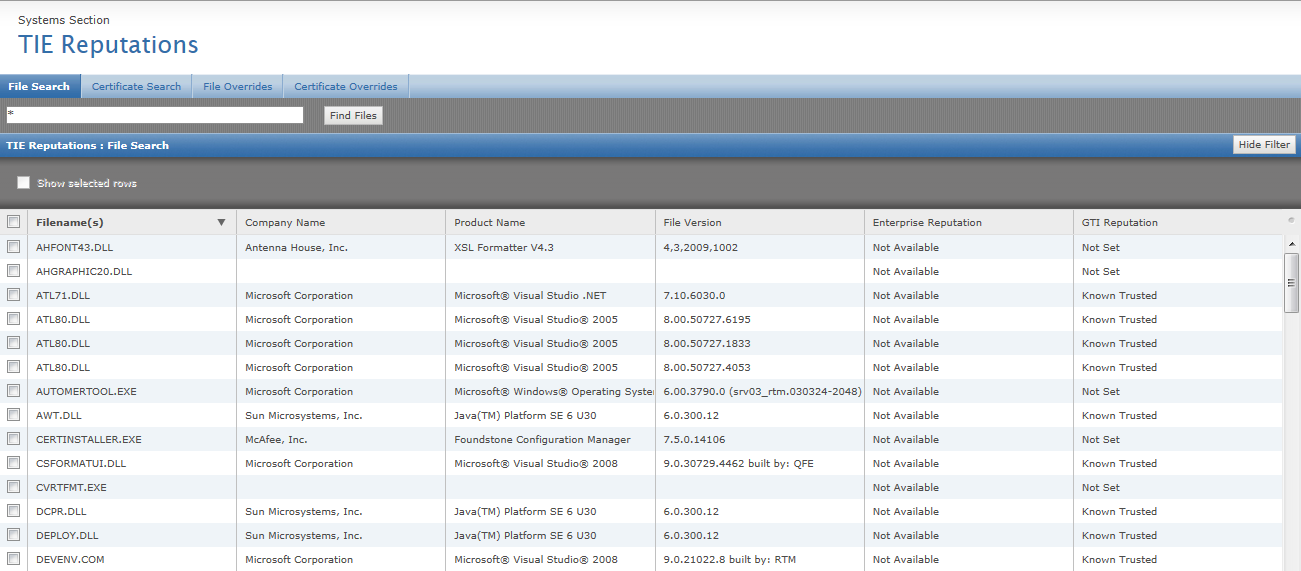This screenshot has height=571, width=1301.
Task: Click the Hide Filter button
Action: (1264, 145)
